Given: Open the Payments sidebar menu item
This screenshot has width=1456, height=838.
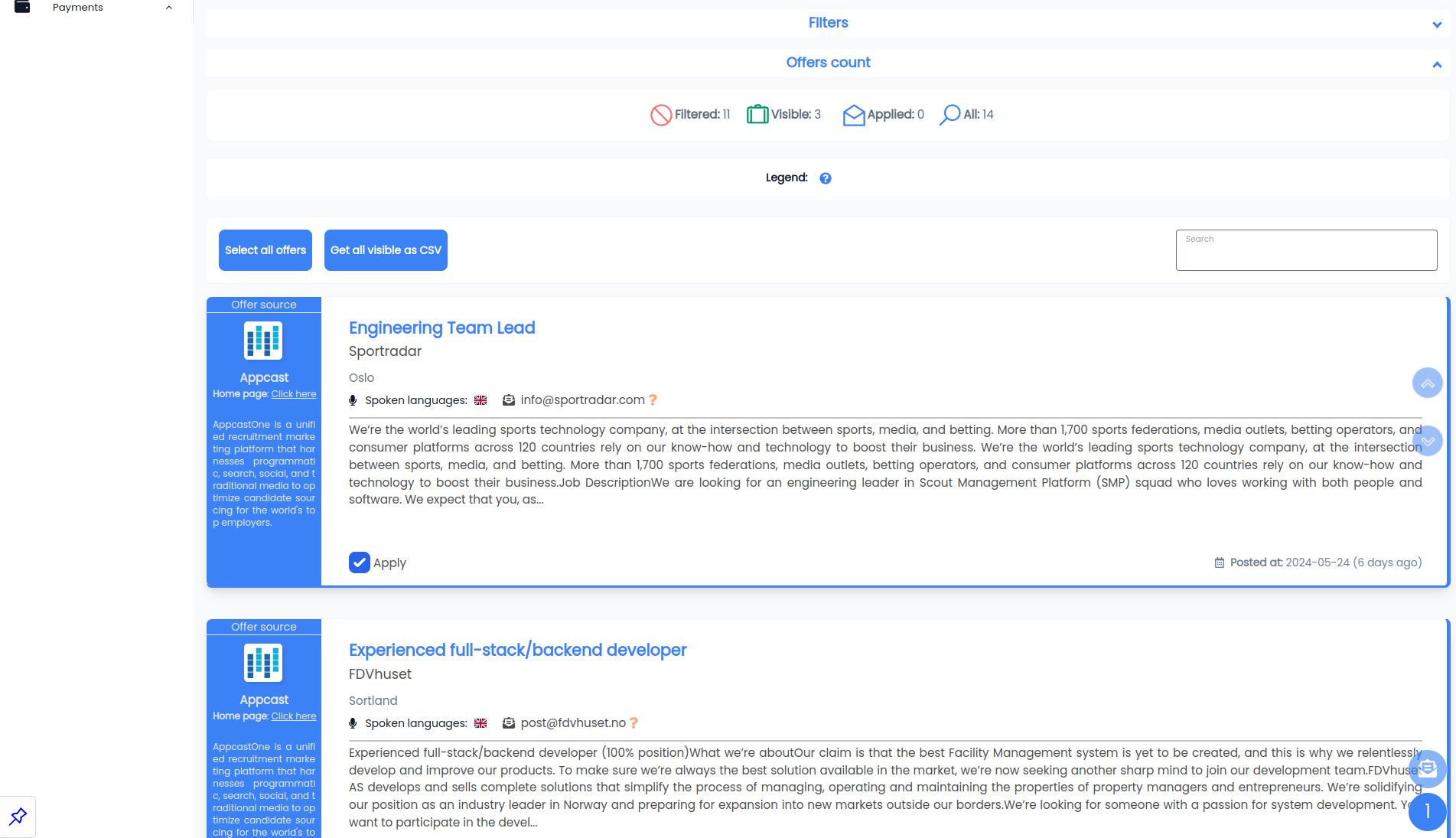Looking at the screenshot, I should pos(77,7).
